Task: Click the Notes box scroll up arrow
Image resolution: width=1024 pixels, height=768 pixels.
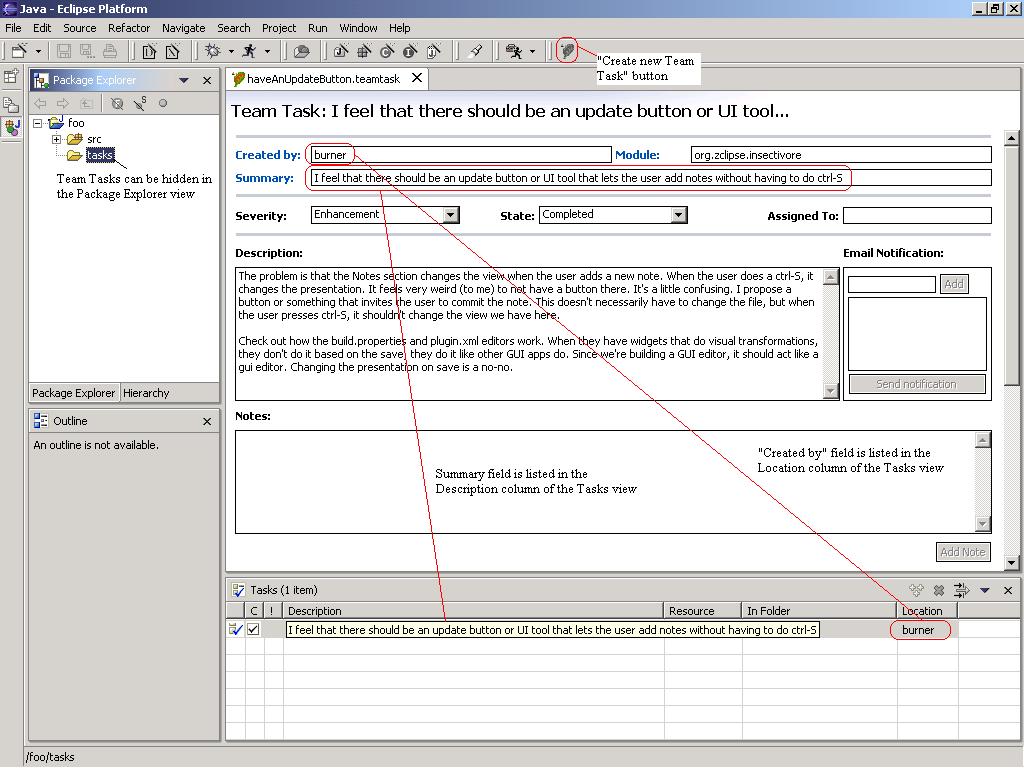Action: 983,440
